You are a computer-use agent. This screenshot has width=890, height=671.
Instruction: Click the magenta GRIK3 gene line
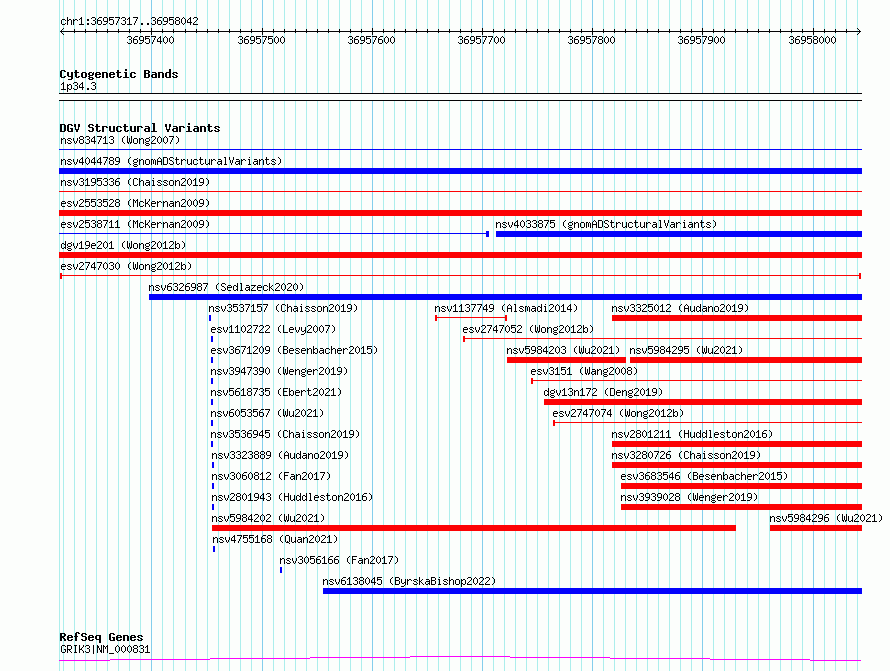[460, 659]
